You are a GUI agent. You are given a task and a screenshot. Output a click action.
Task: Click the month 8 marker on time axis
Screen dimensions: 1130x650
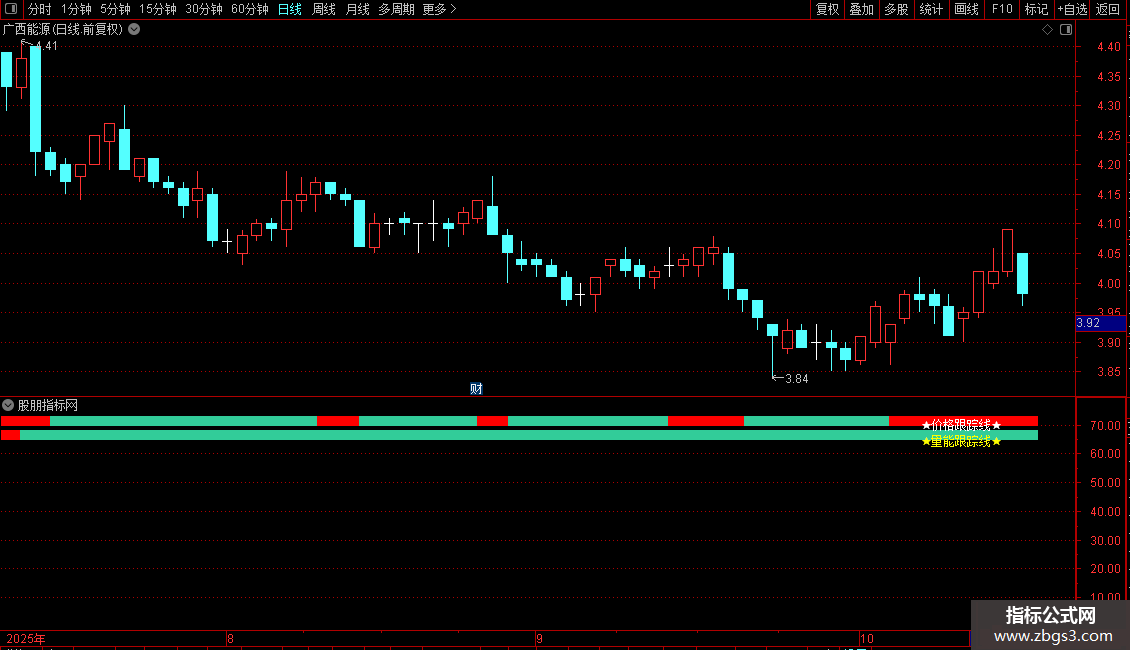tap(230, 639)
